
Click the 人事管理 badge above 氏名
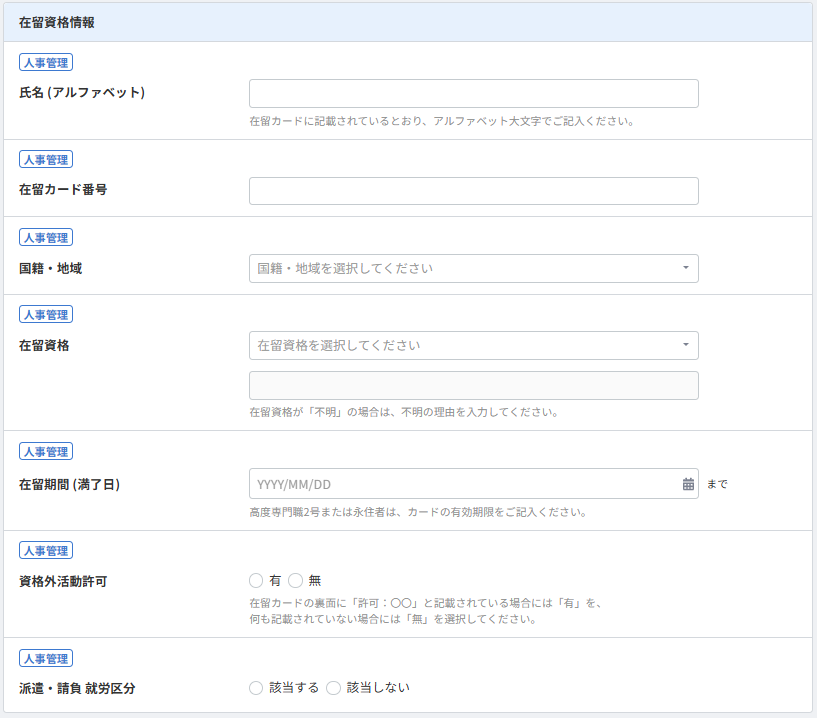coord(46,62)
